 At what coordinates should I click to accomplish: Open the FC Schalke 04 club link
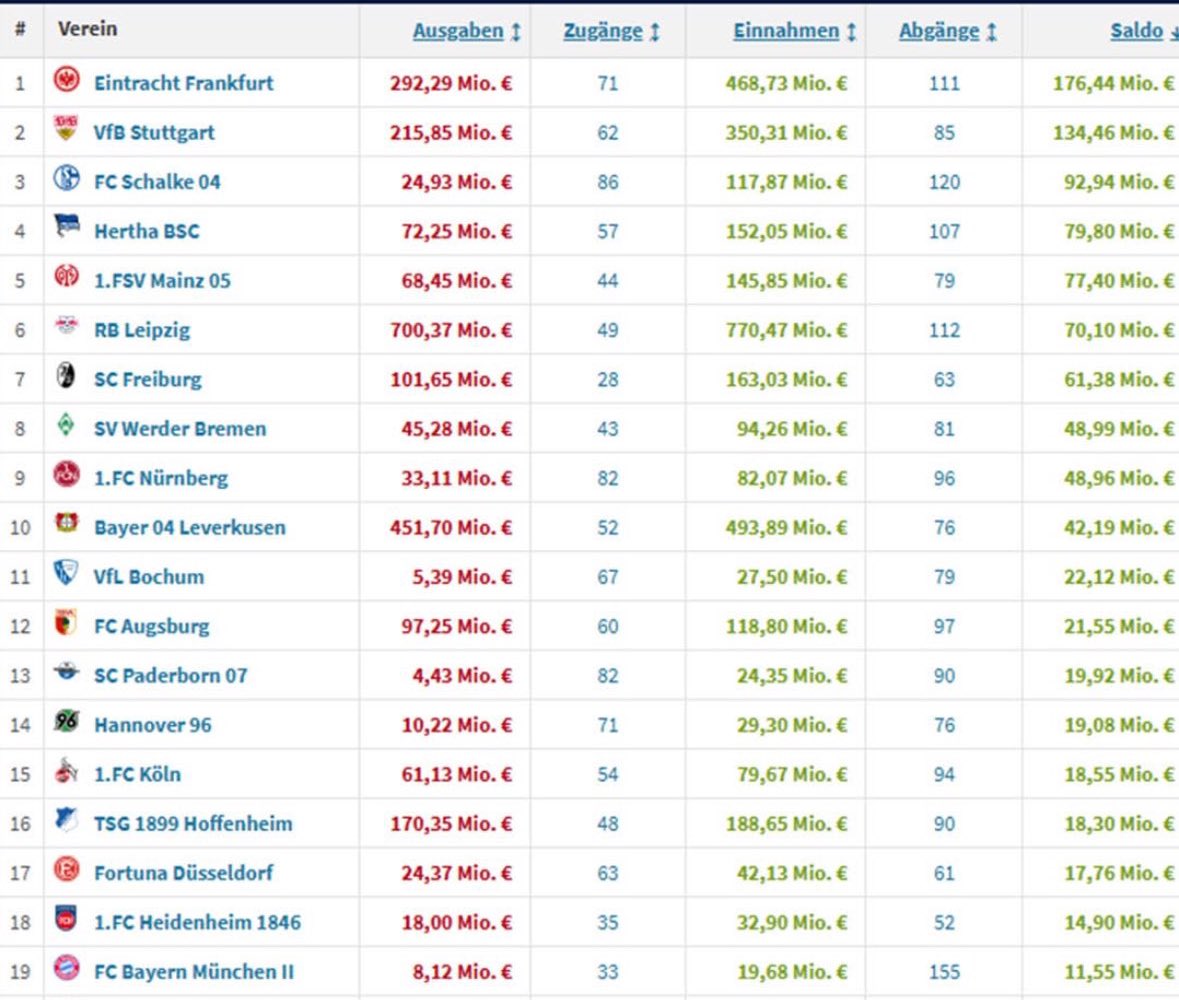(x=157, y=182)
